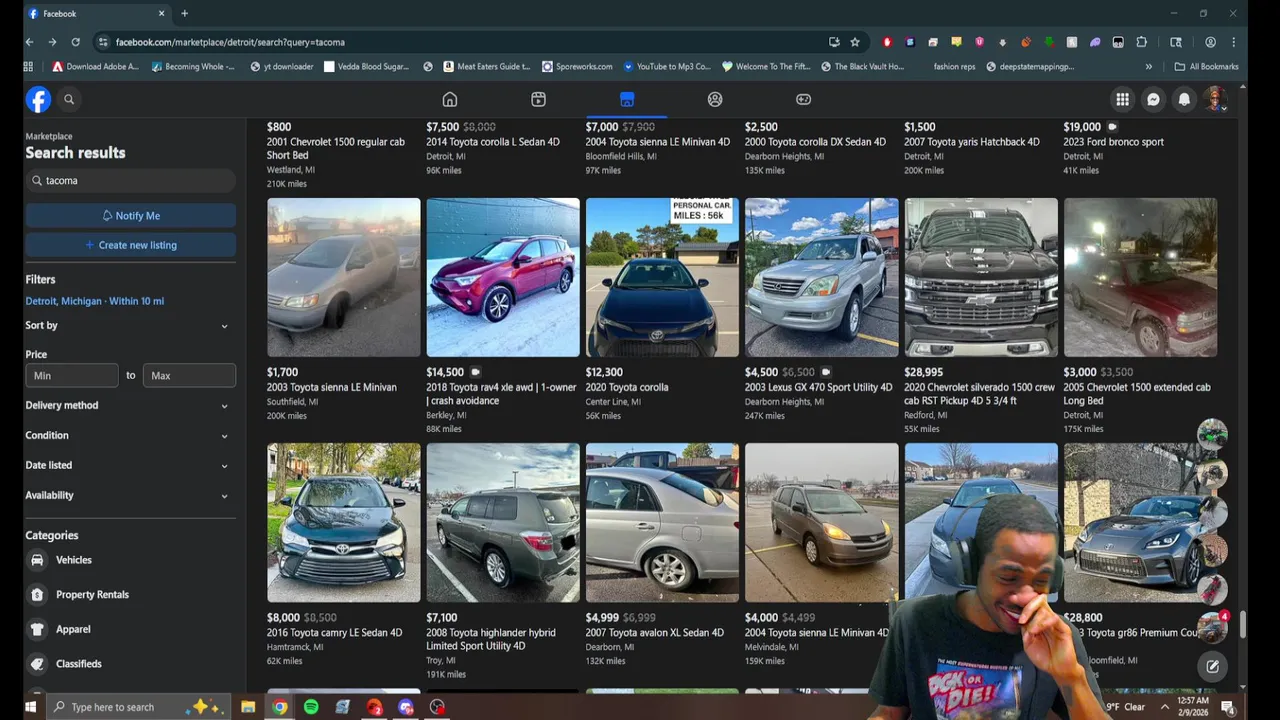This screenshot has width=1280, height=720.
Task: Open All Bookmarks folder
Action: 1206,67
